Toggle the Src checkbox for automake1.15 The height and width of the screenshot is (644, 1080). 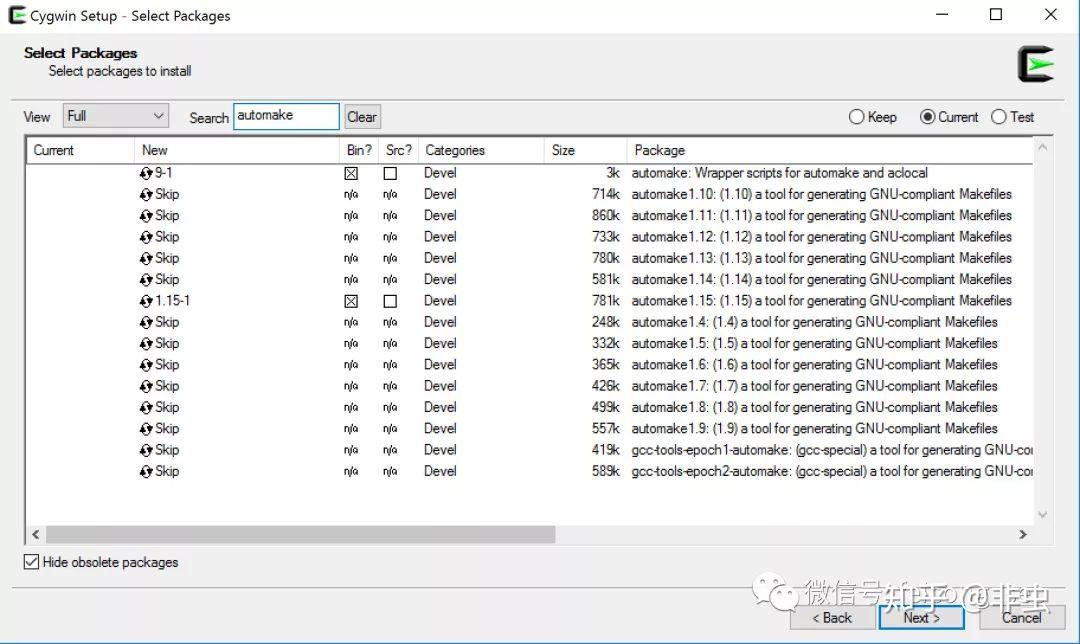click(x=390, y=302)
